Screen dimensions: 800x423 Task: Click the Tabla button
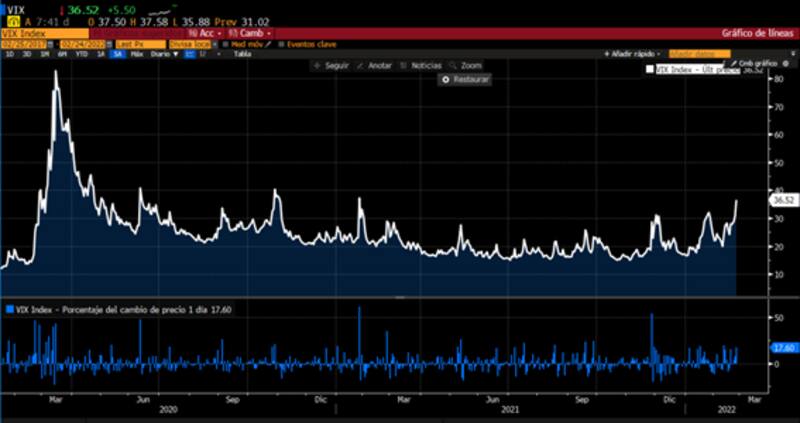(242, 54)
